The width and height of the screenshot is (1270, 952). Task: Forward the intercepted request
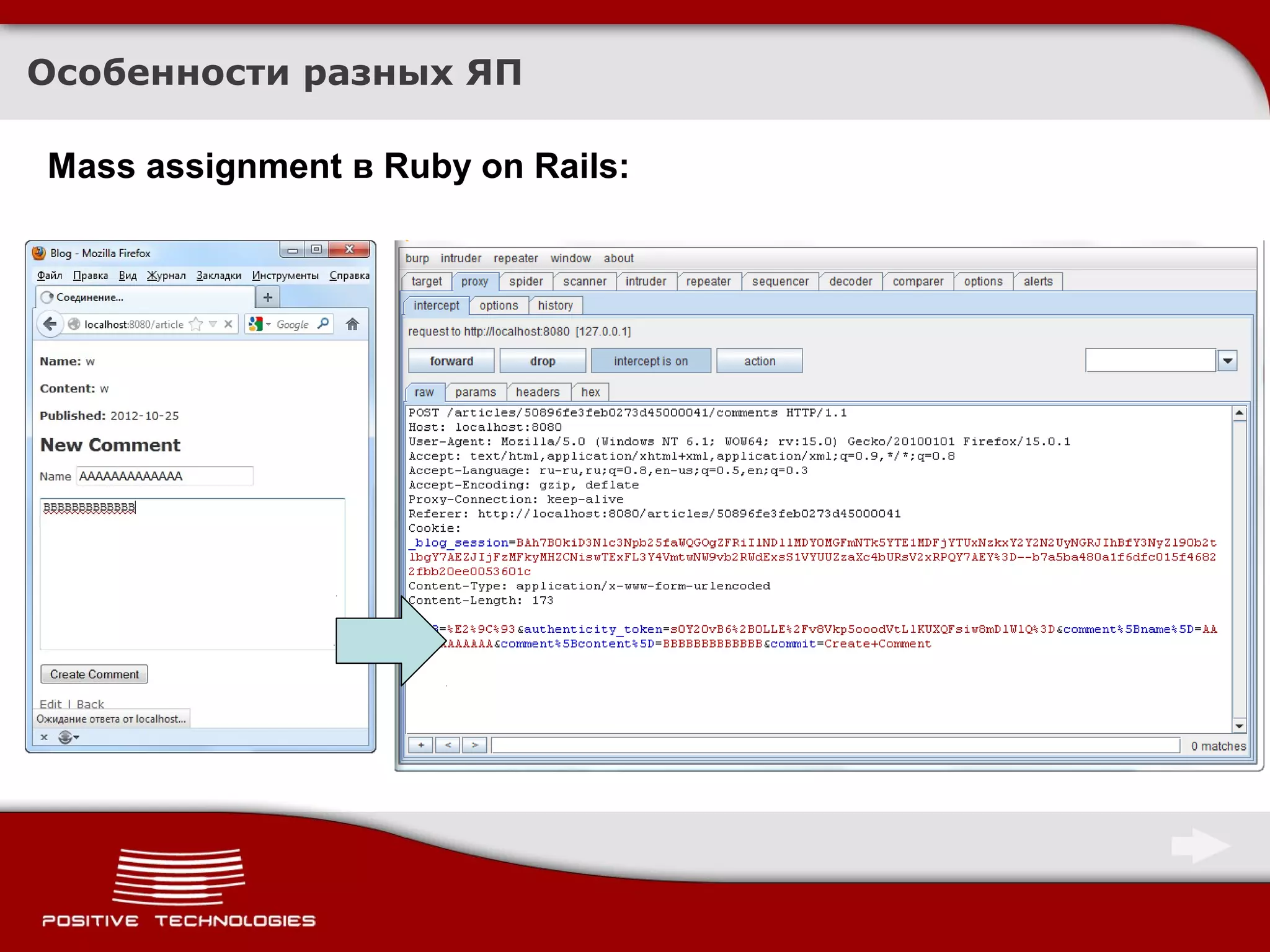pos(451,361)
